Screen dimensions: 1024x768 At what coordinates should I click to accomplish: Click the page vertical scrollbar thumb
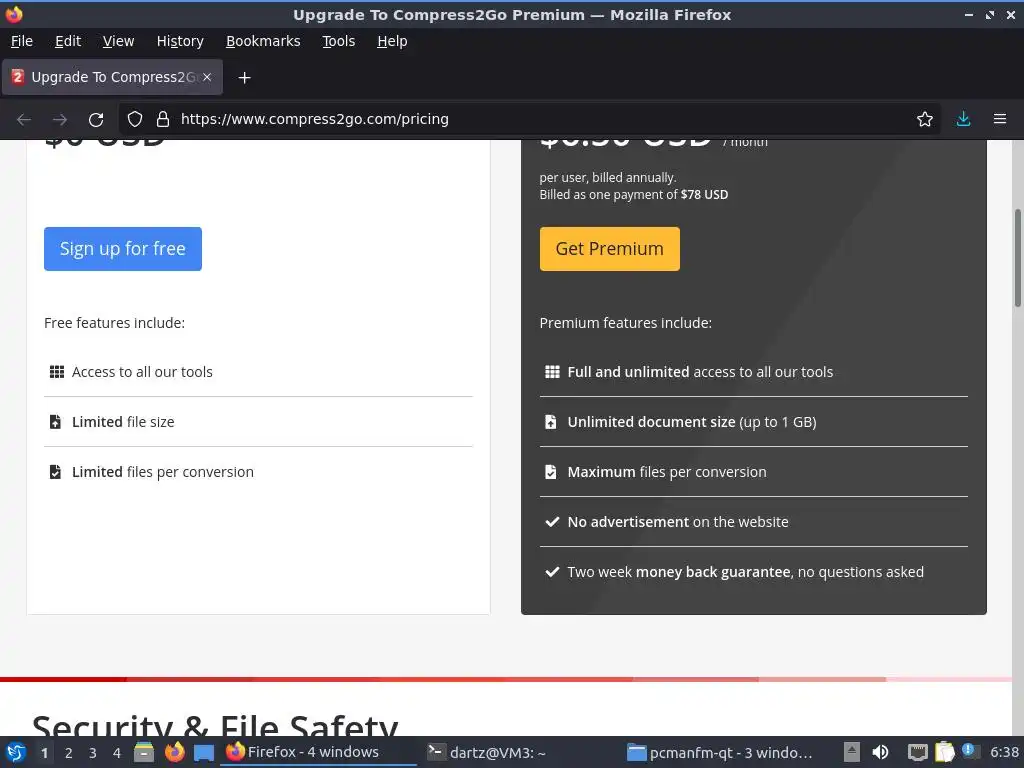(x=1017, y=257)
